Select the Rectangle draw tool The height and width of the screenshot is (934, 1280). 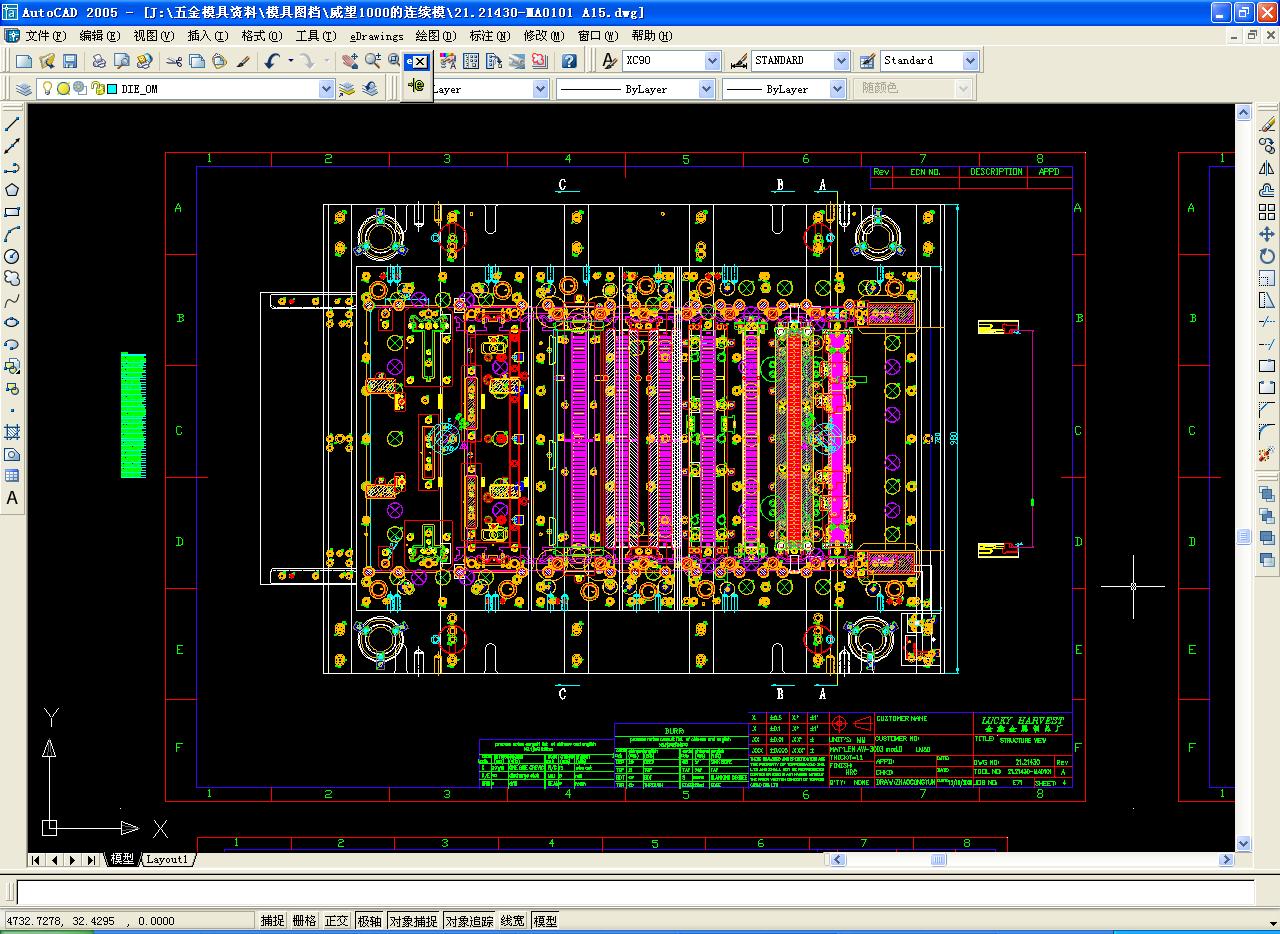tap(12, 212)
